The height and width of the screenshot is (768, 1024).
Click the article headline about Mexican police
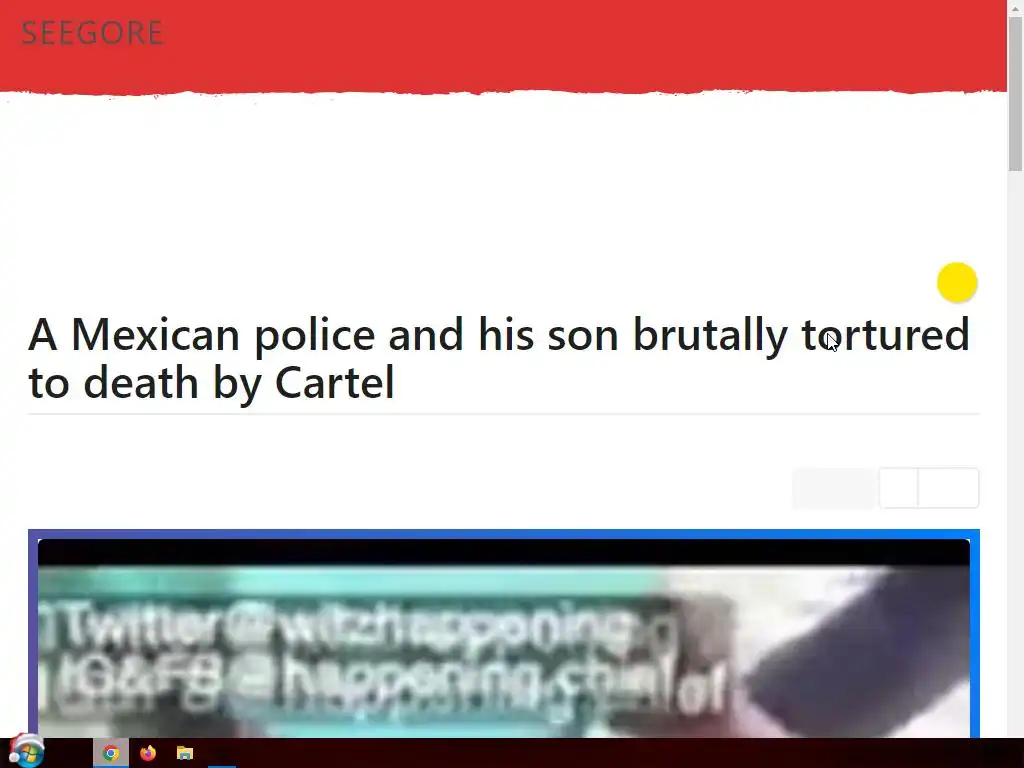pyautogui.click(x=498, y=358)
